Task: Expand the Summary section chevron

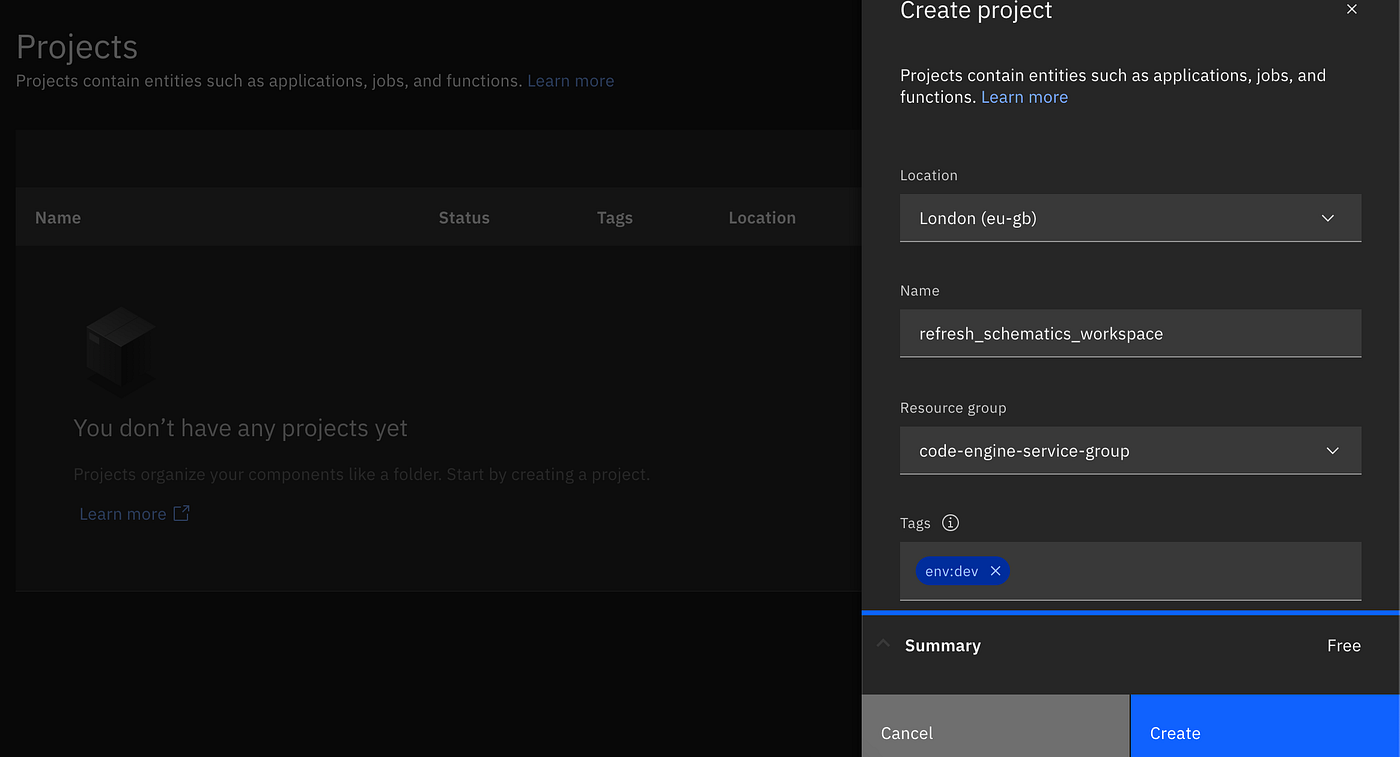Action: point(883,645)
